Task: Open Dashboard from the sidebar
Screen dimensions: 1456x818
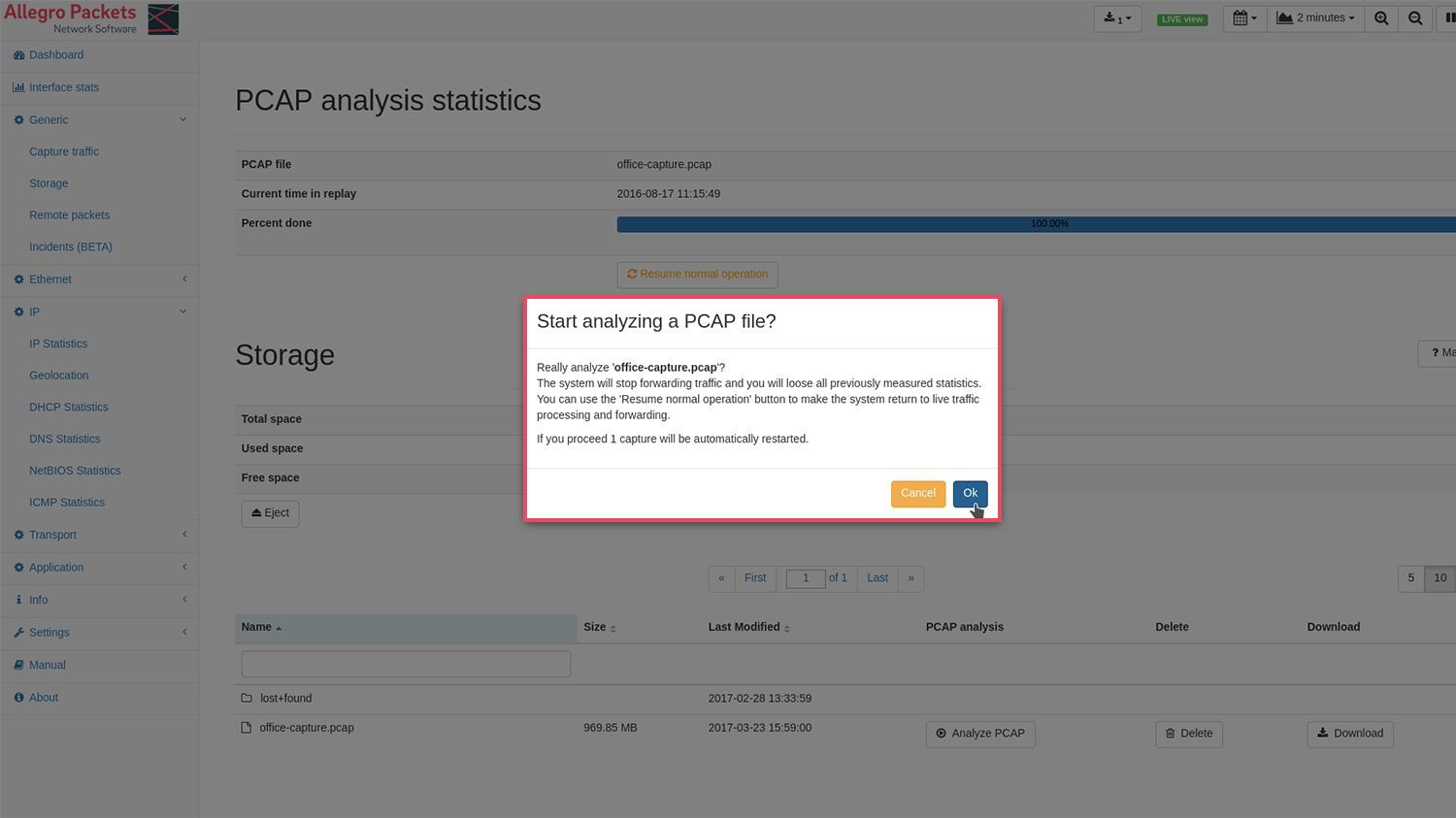Action: (x=55, y=55)
